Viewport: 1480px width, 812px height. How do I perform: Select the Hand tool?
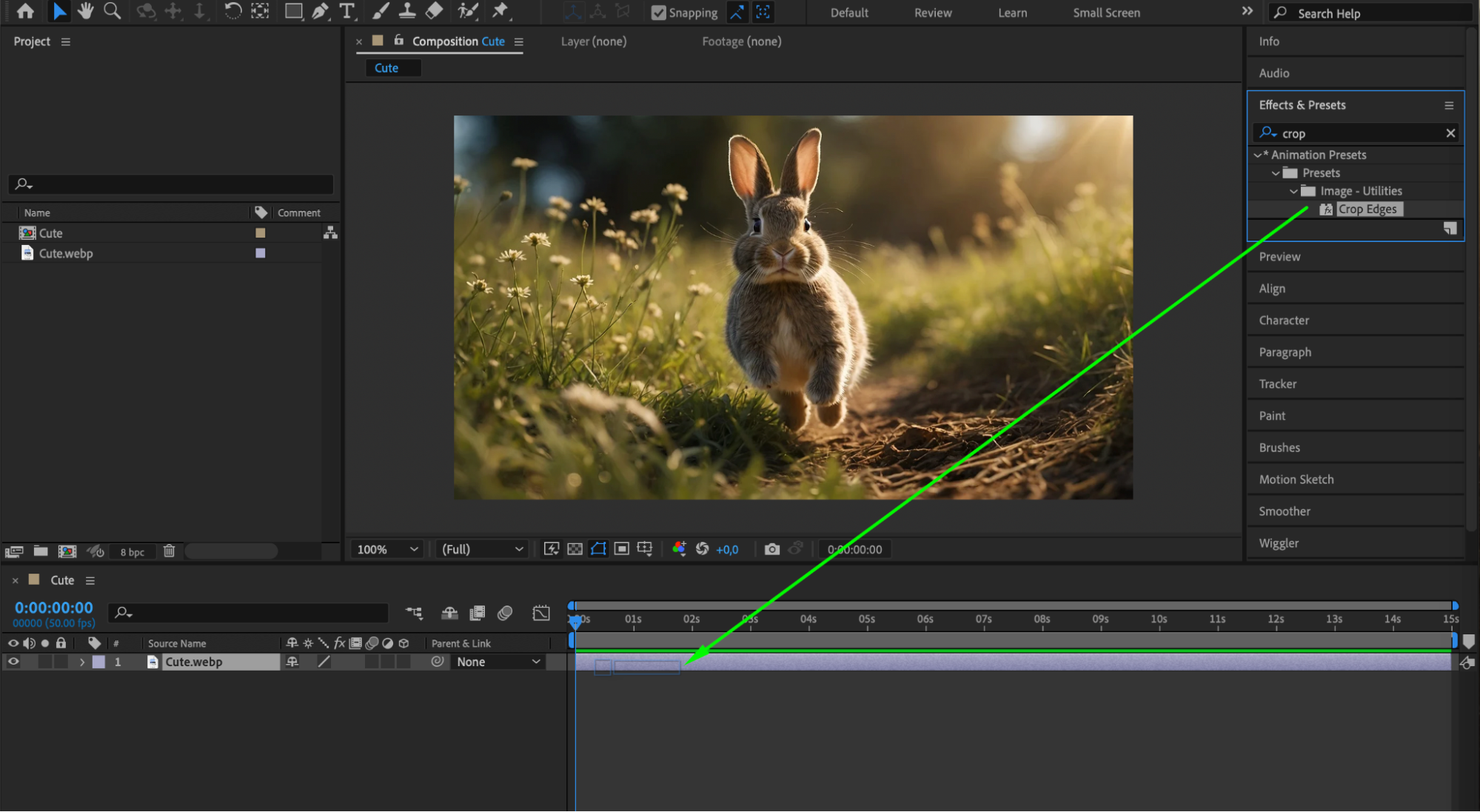(x=86, y=11)
